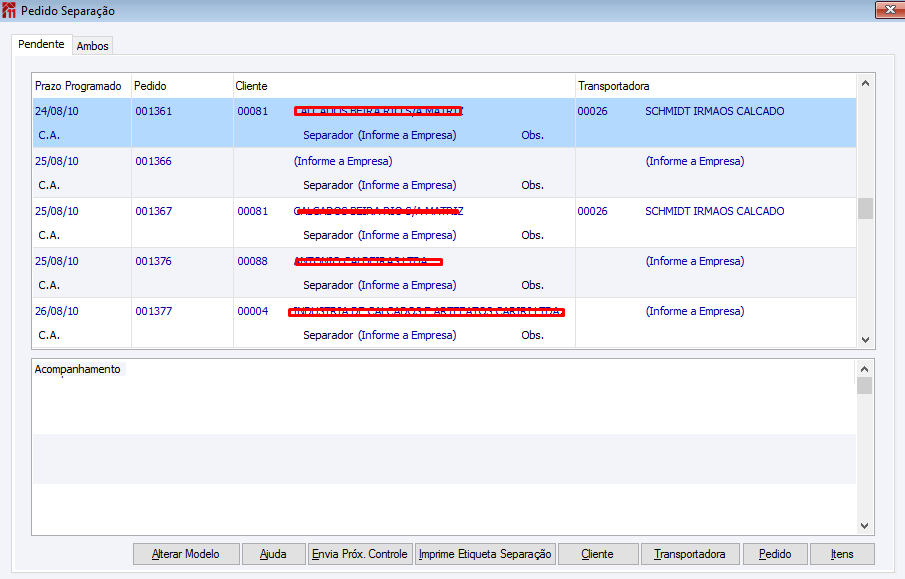Click Acompanhamento scroll down arrow
The width and height of the screenshot is (905, 579).
tap(864, 526)
